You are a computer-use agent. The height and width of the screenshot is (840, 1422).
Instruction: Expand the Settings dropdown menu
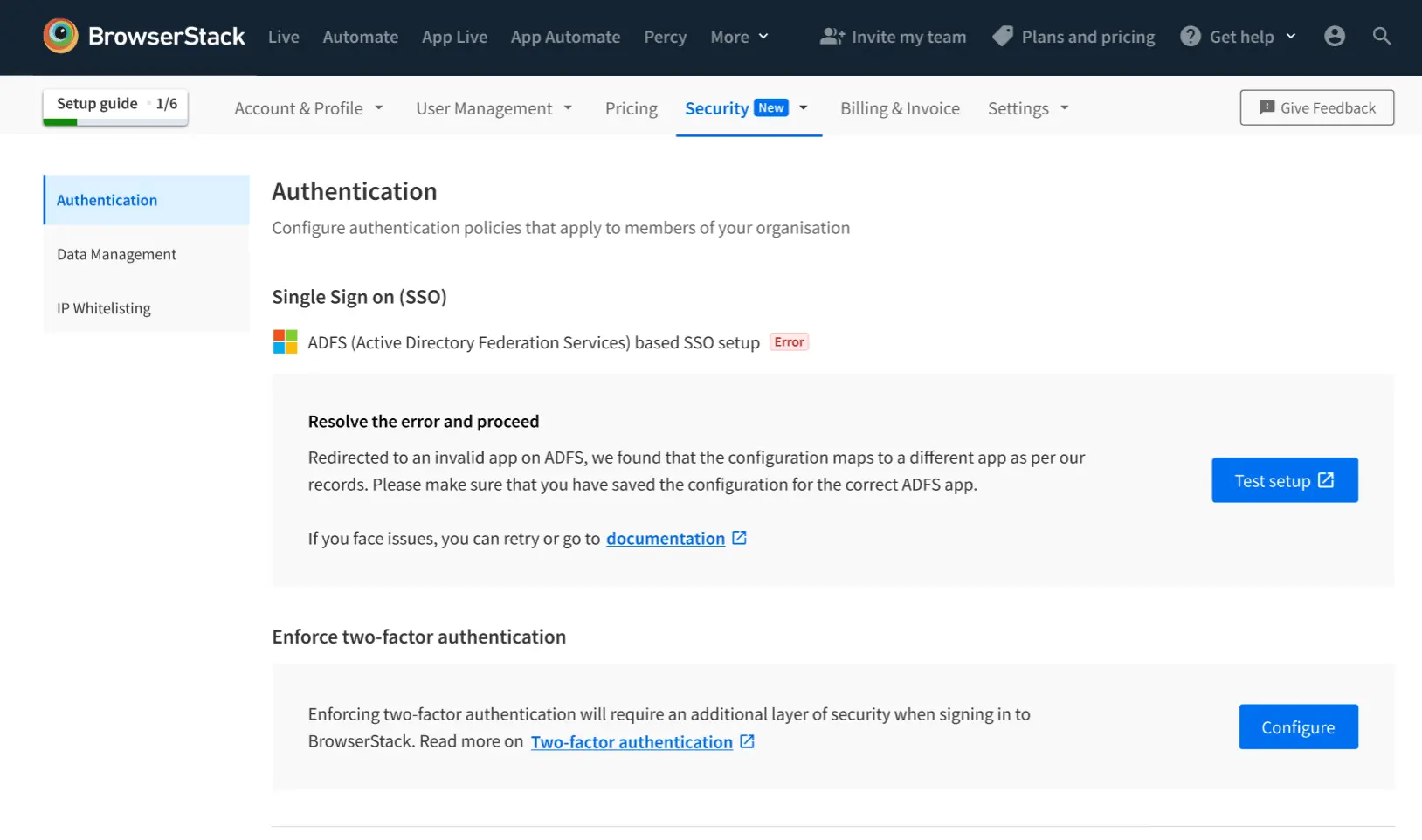(1028, 108)
